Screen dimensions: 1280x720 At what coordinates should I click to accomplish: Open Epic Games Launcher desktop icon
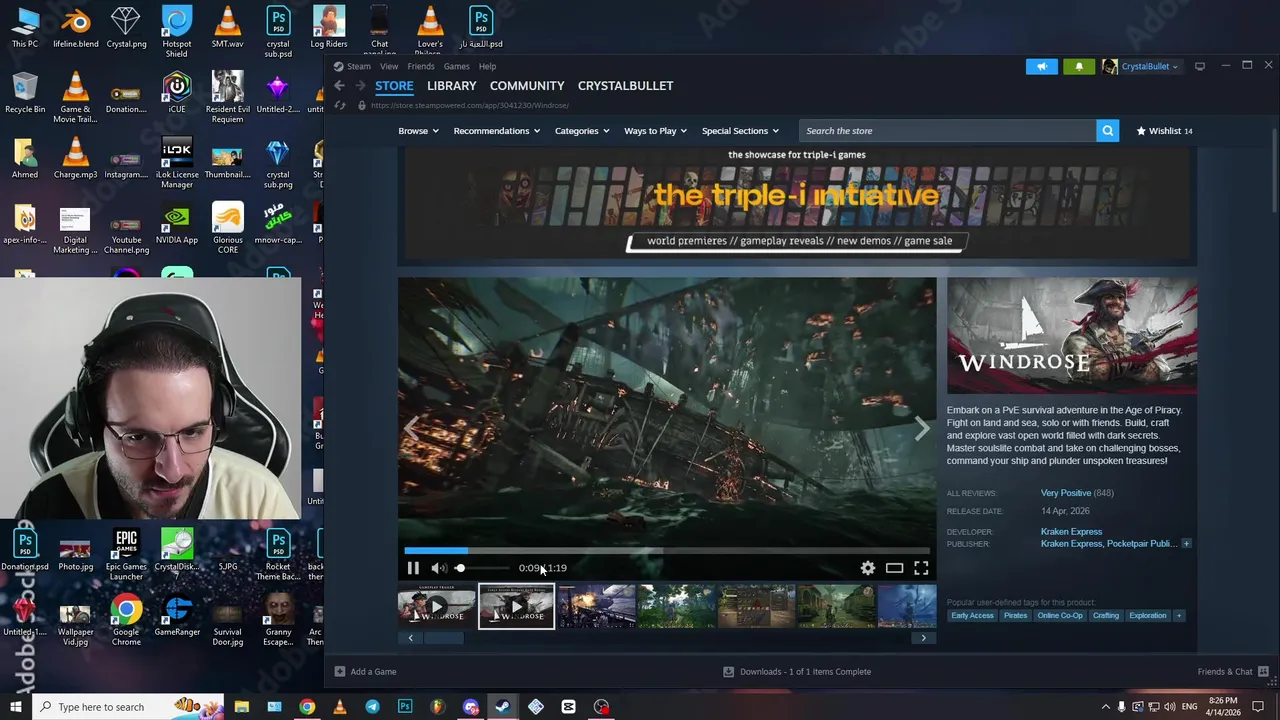(126, 555)
